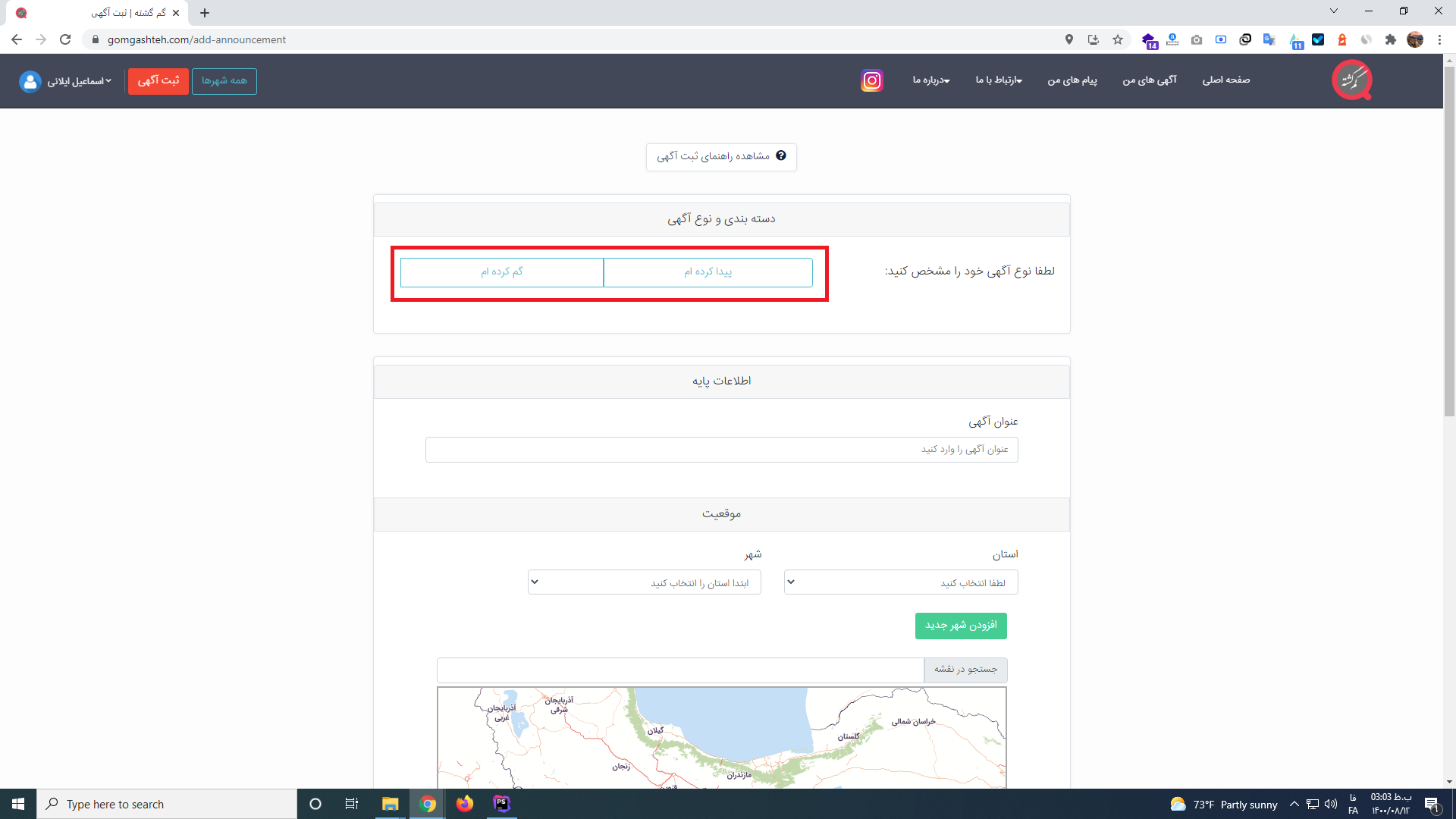Click the Gomgashteh site logo

[x=1352, y=80]
